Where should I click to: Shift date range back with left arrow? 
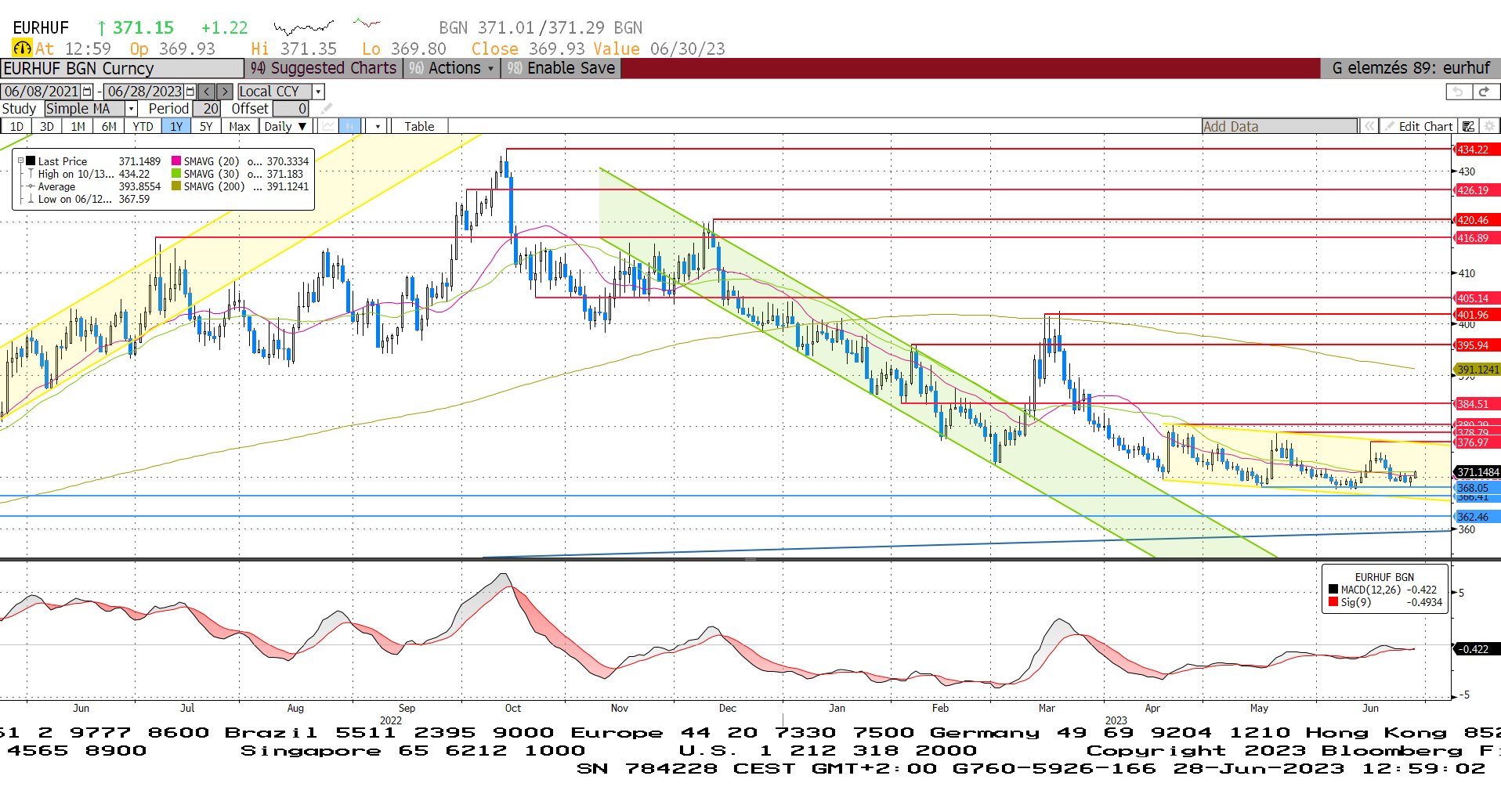coord(207,92)
